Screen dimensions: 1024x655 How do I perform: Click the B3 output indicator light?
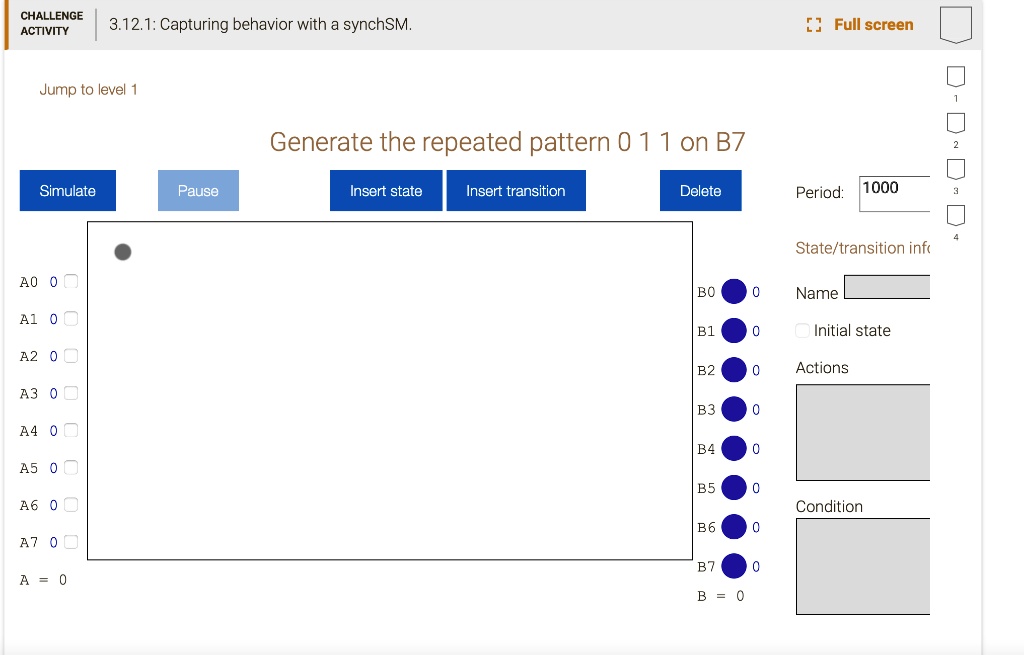pyautogui.click(x=736, y=409)
